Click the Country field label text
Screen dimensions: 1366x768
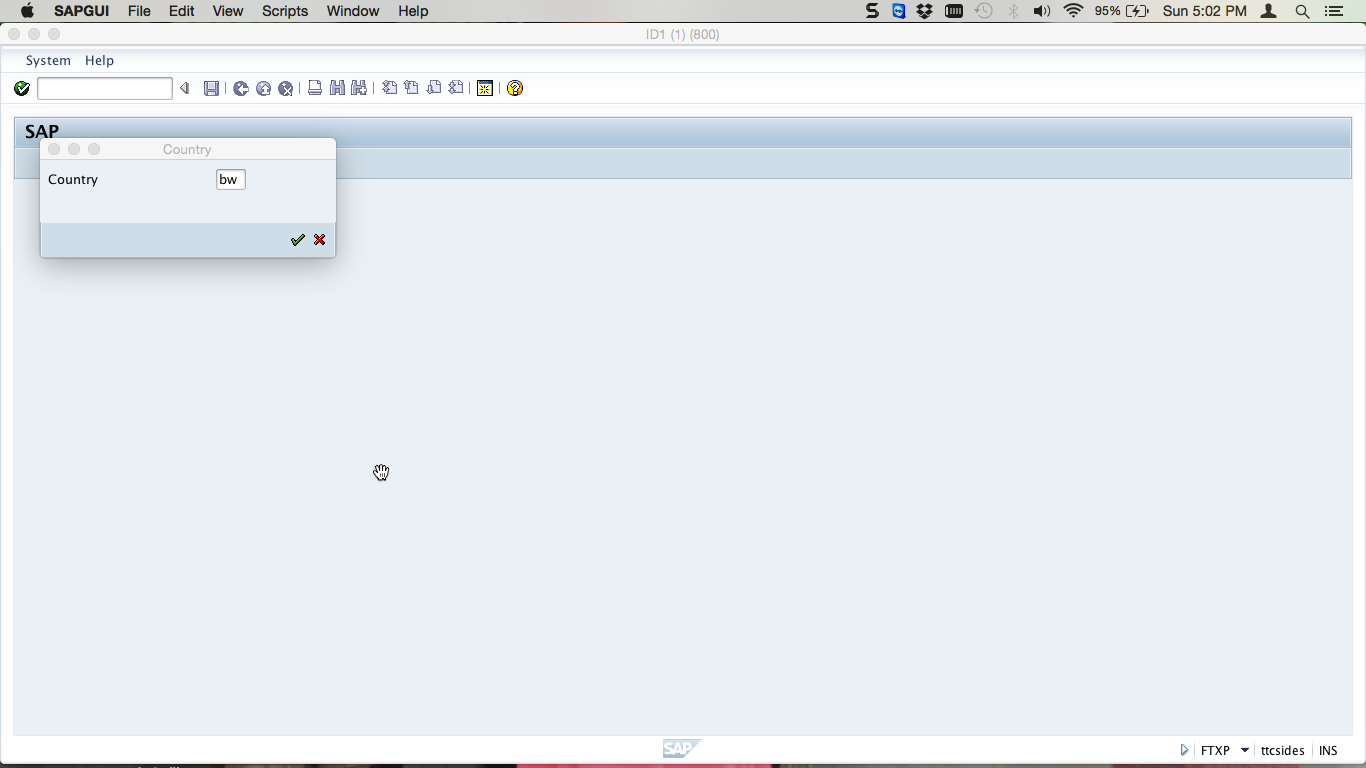pyautogui.click(x=73, y=179)
